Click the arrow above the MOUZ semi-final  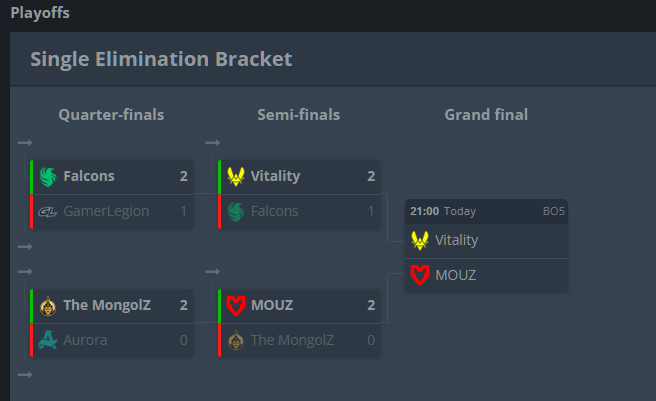click(213, 272)
